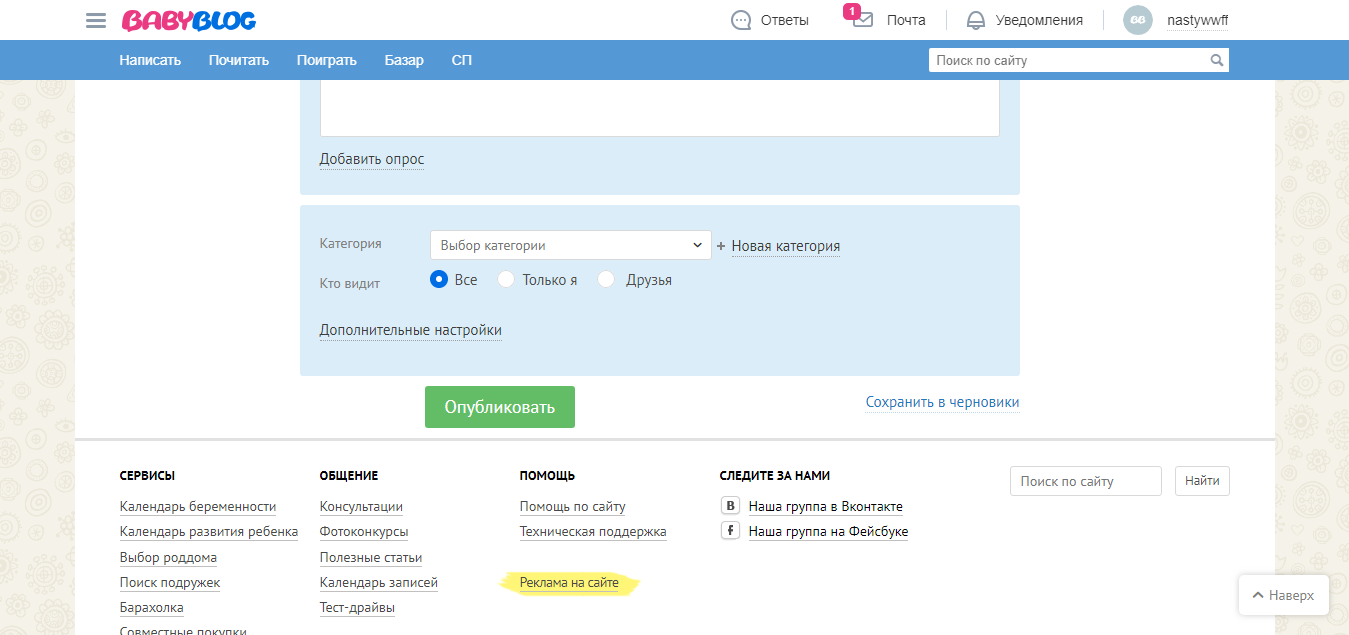
Task: Click Сохранить в черновики link
Action: tap(942, 401)
